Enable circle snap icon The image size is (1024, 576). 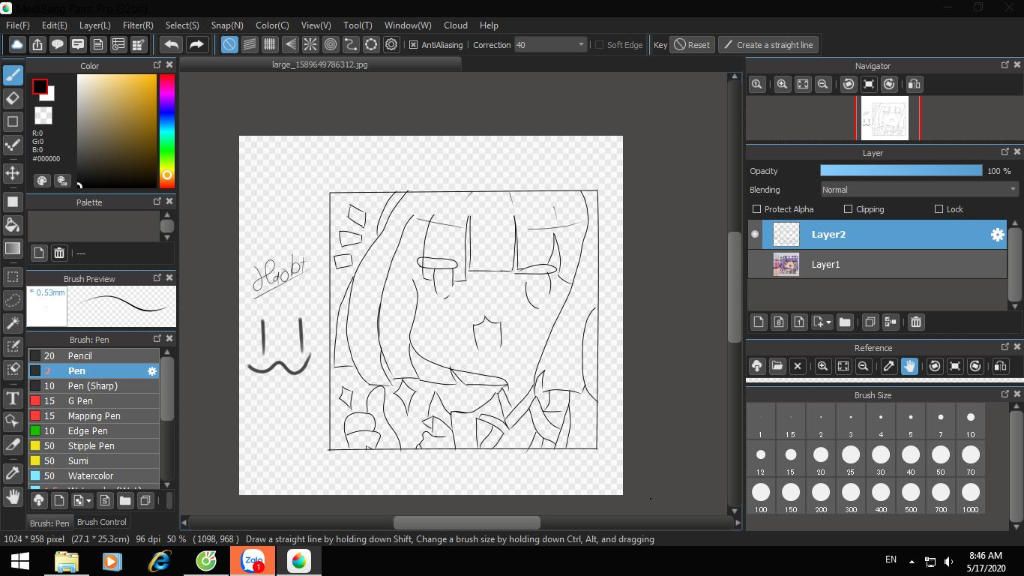click(330, 44)
